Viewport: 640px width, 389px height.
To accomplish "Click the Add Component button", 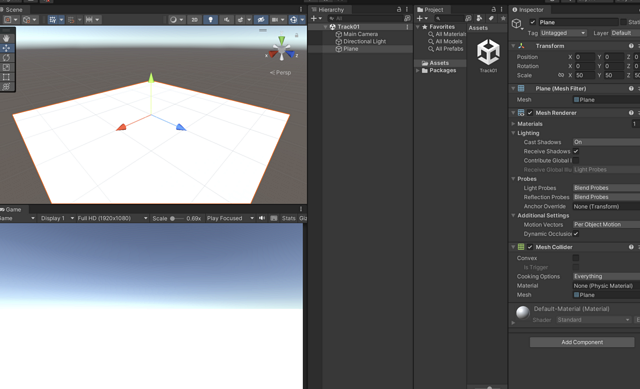I will pos(582,342).
